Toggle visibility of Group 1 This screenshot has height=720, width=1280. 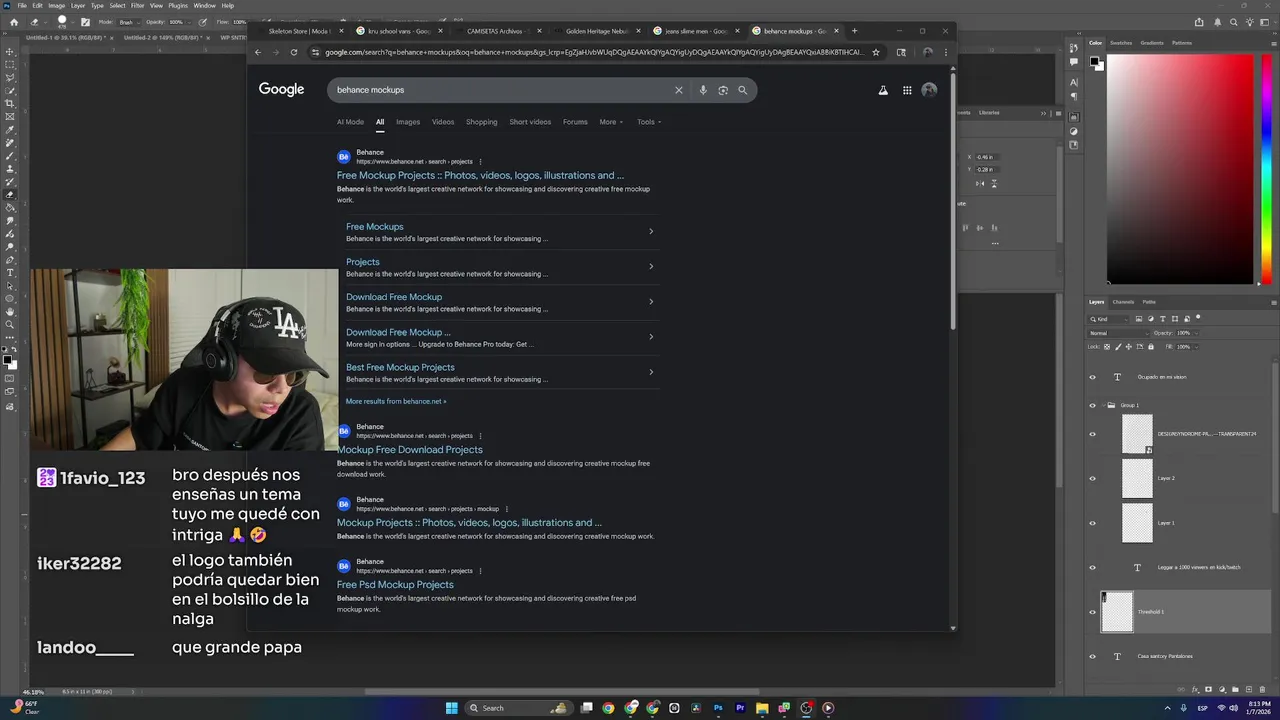tap(1092, 405)
